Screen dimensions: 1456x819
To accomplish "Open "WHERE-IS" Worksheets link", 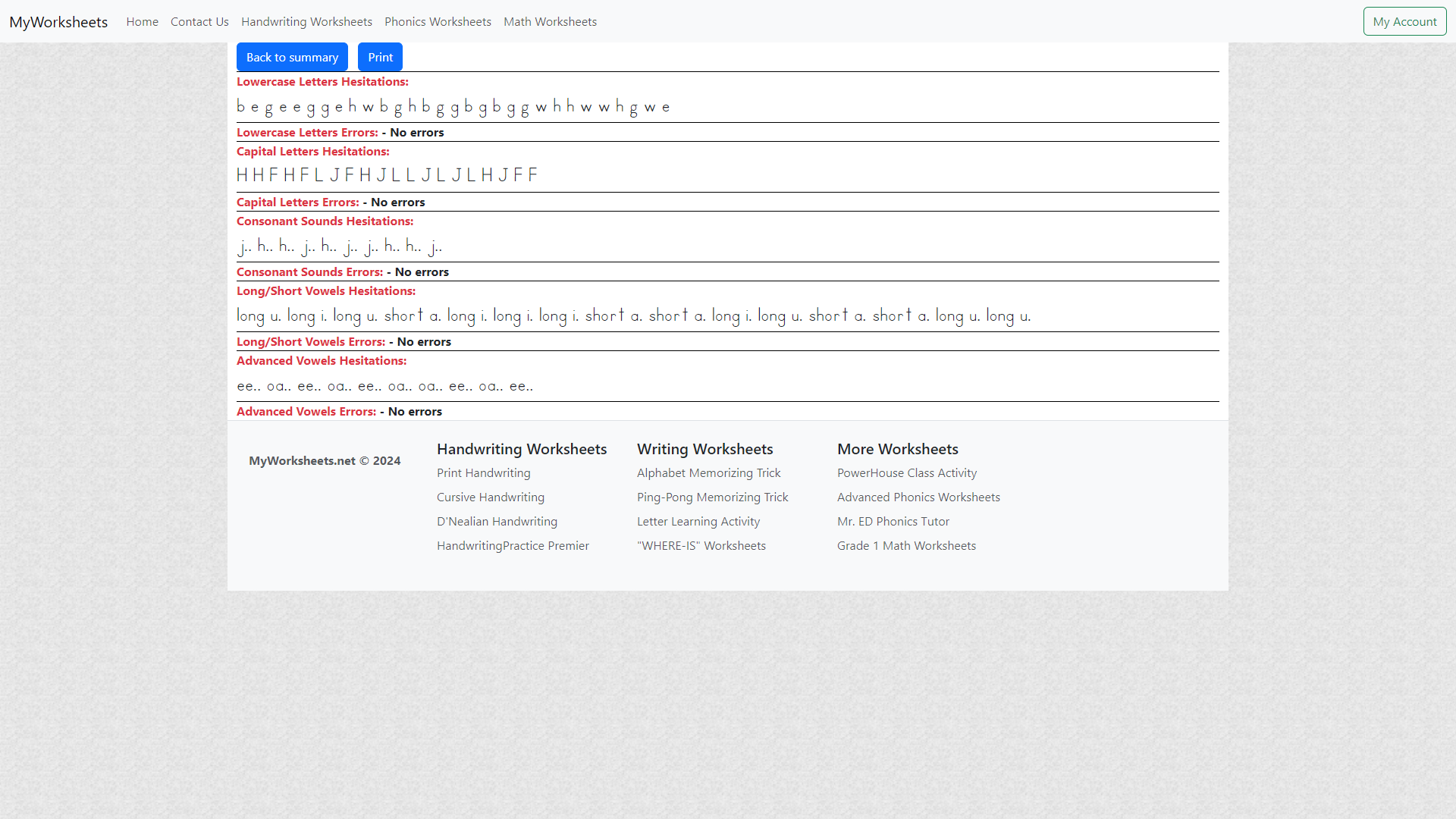I will point(701,546).
